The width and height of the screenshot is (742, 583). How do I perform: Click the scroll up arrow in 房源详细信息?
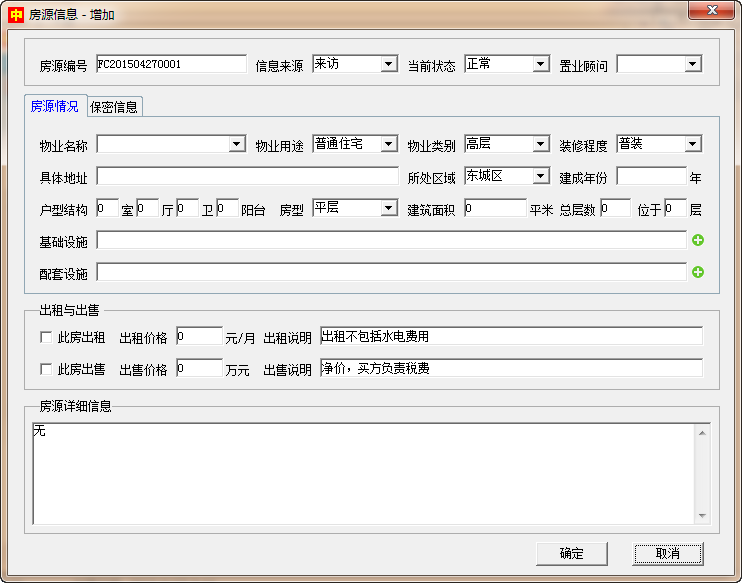coord(702,433)
